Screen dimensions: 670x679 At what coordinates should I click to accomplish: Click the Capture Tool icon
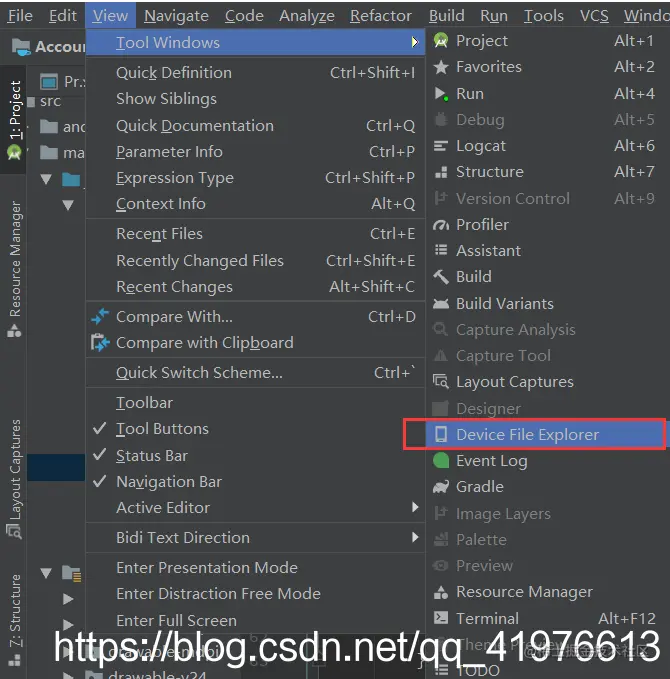pyautogui.click(x=441, y=356)
